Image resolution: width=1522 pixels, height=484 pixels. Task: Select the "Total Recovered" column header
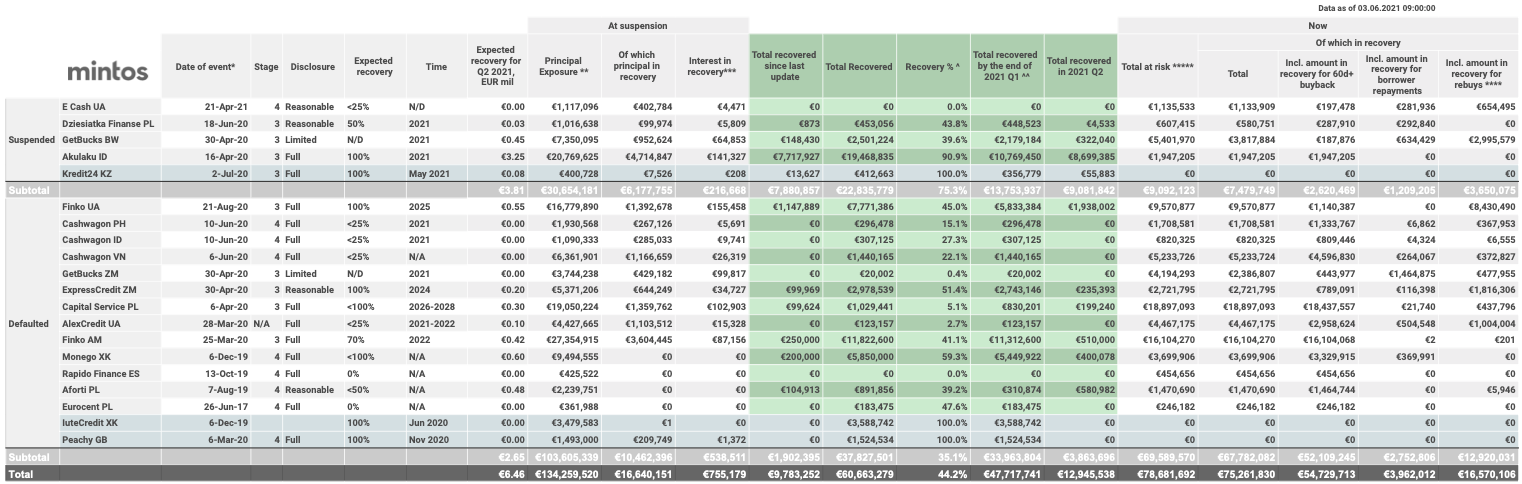[x=857, y=66]
